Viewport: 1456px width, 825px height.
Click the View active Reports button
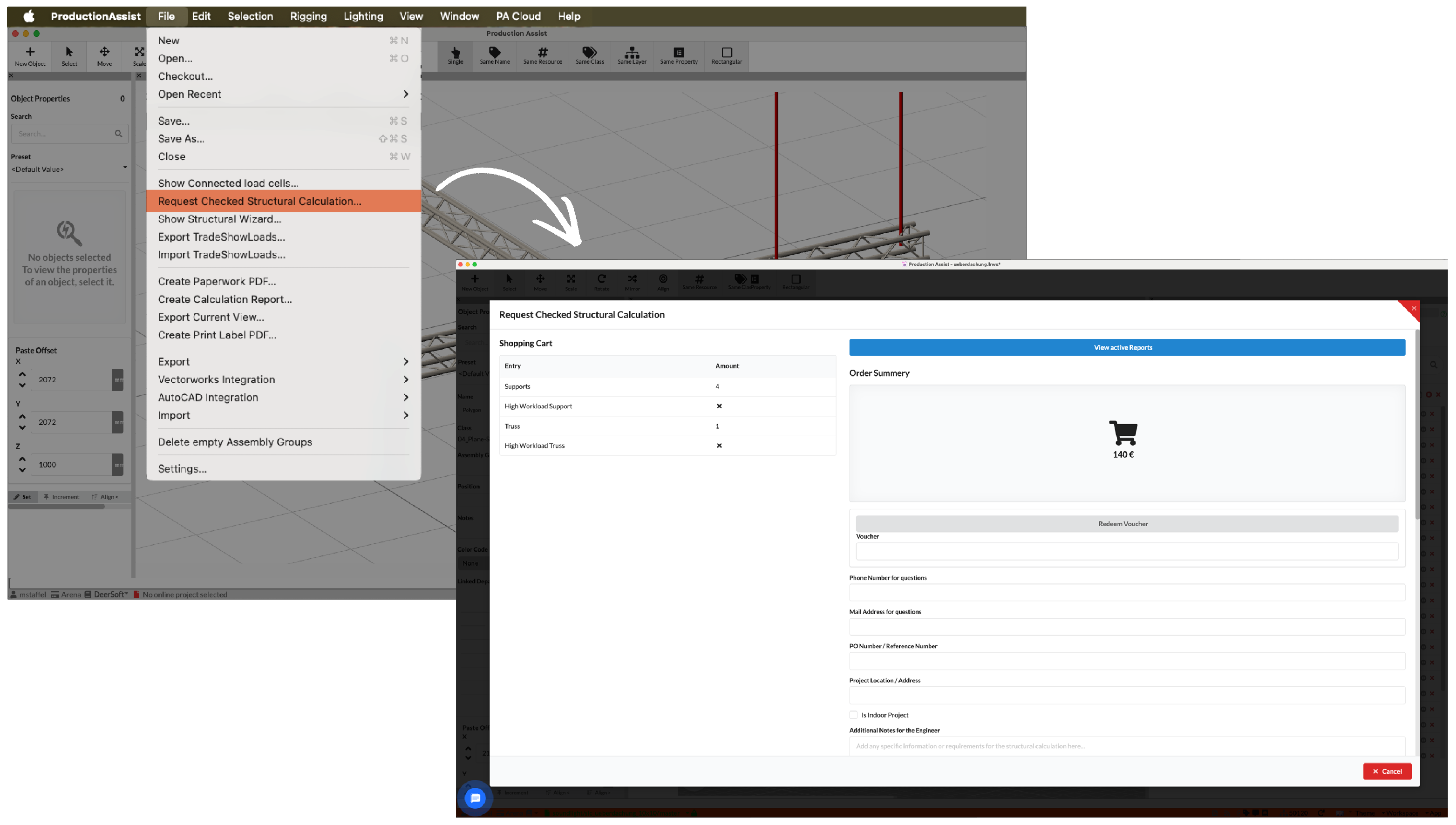pyautogui.click(x=1123, y=347)
